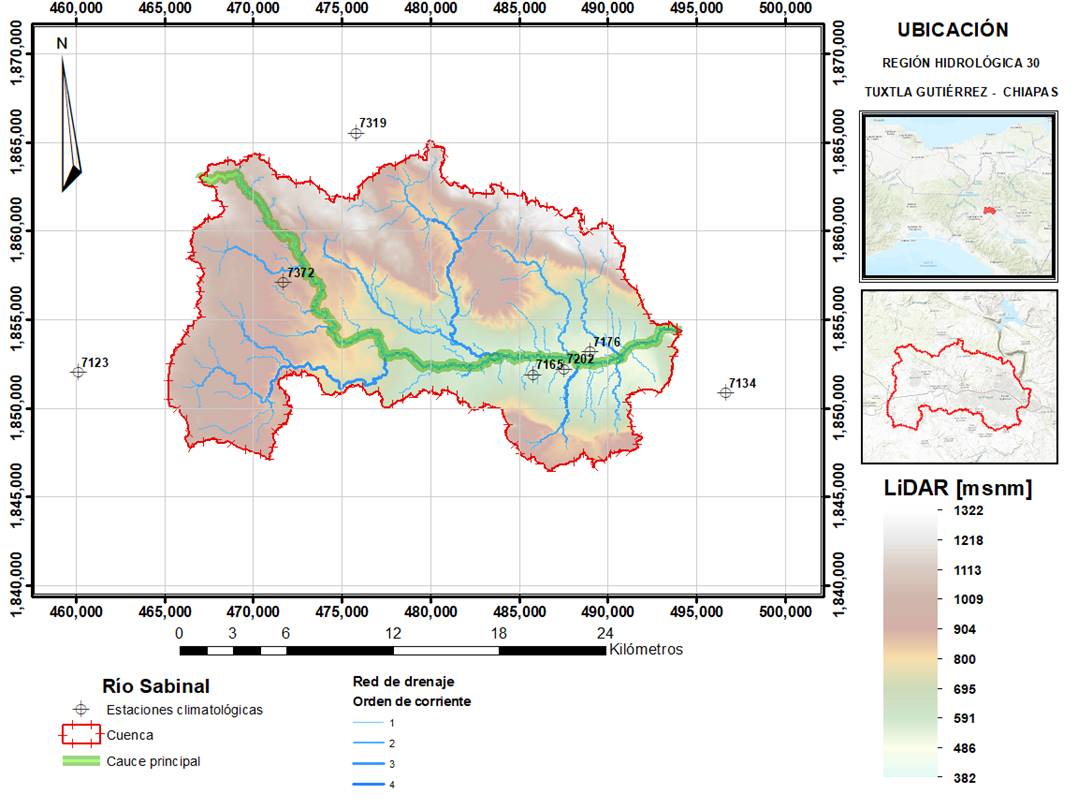Select climate station marker 7176

click(590, 351)
